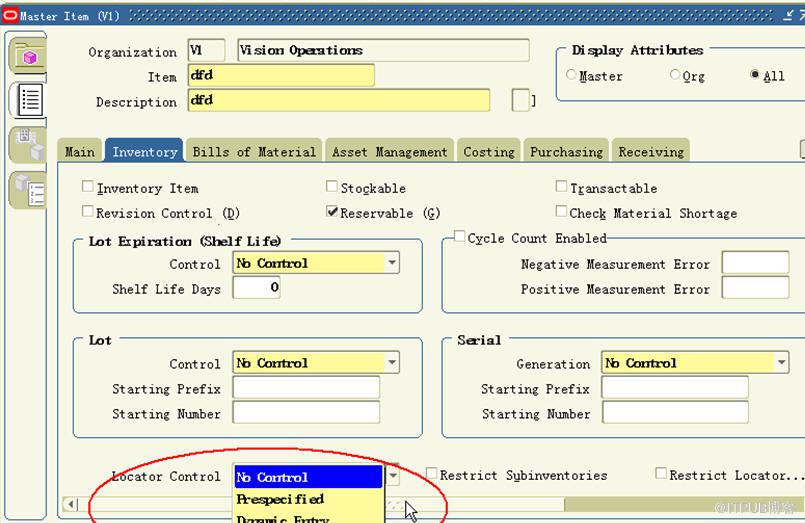Enable Check Material Shortage checkbox

pos(562,211)
